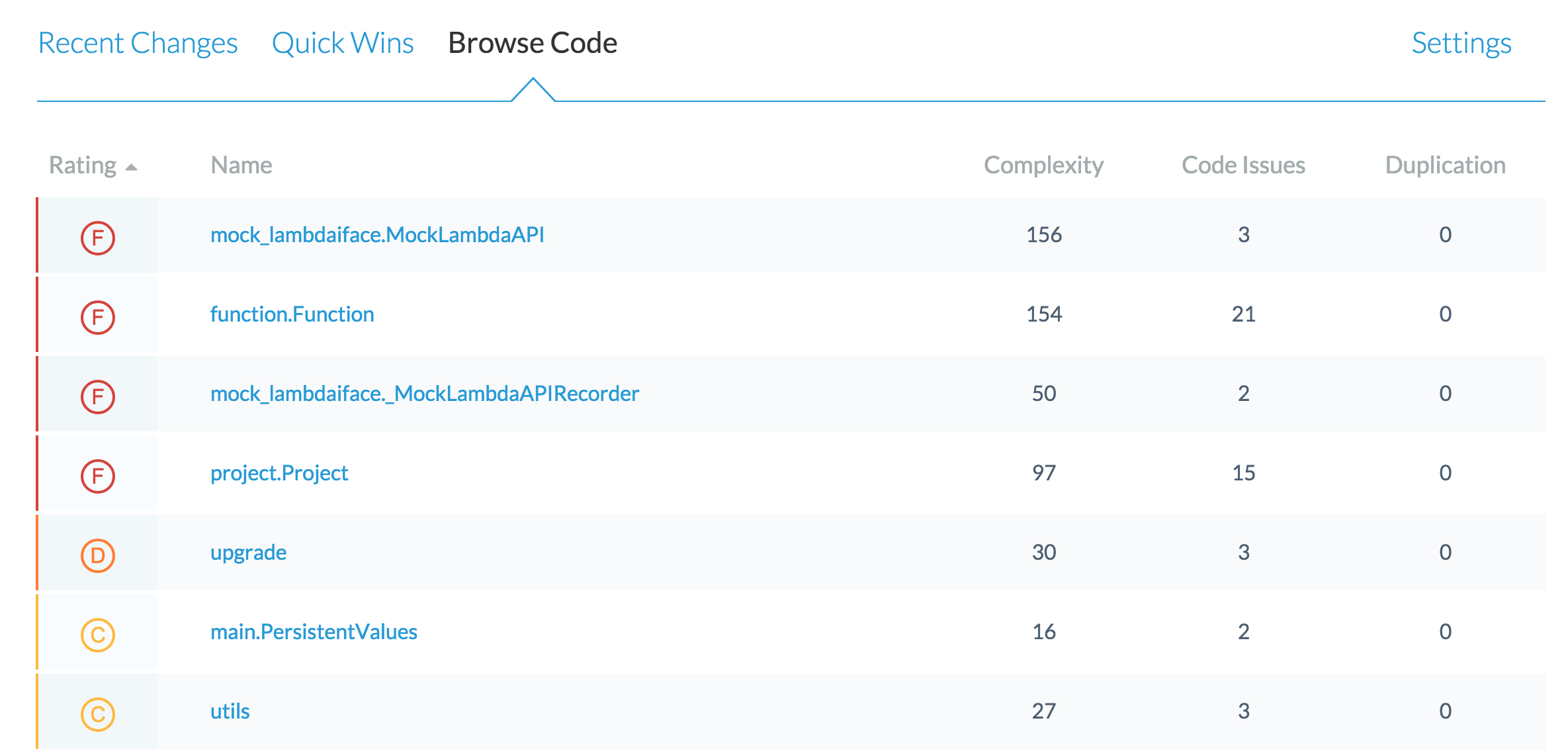The width and height of the screenshot is (1568, 753).
Task: Click the C rating icon beside utils
Action: tap(98, 714)
